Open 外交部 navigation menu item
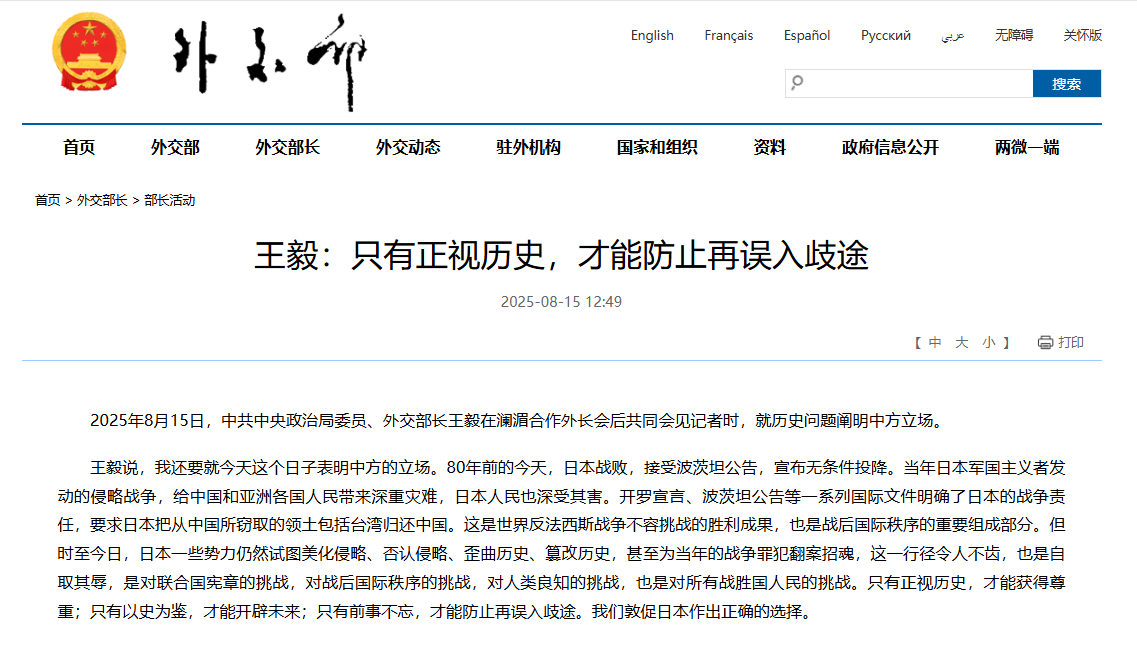Image resolution: width=1137 pixels, height=668 pixels. pos(175,147)
